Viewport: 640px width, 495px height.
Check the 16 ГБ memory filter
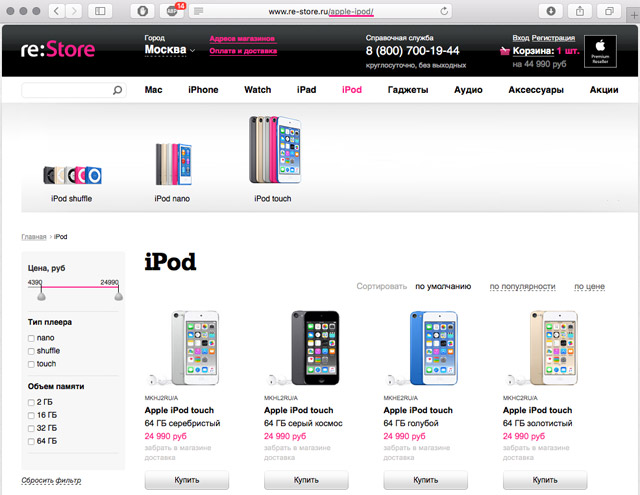pos(31,416)
